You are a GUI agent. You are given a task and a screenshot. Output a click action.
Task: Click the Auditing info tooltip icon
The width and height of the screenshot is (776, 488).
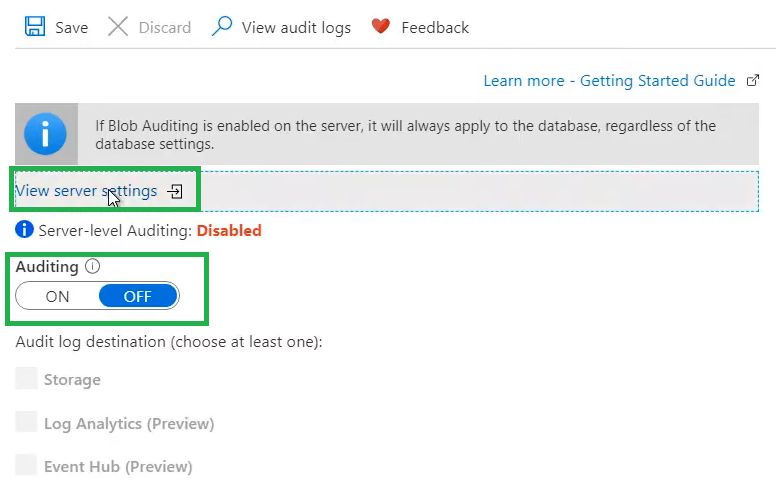pyautogui.click(x=93, y=267)
